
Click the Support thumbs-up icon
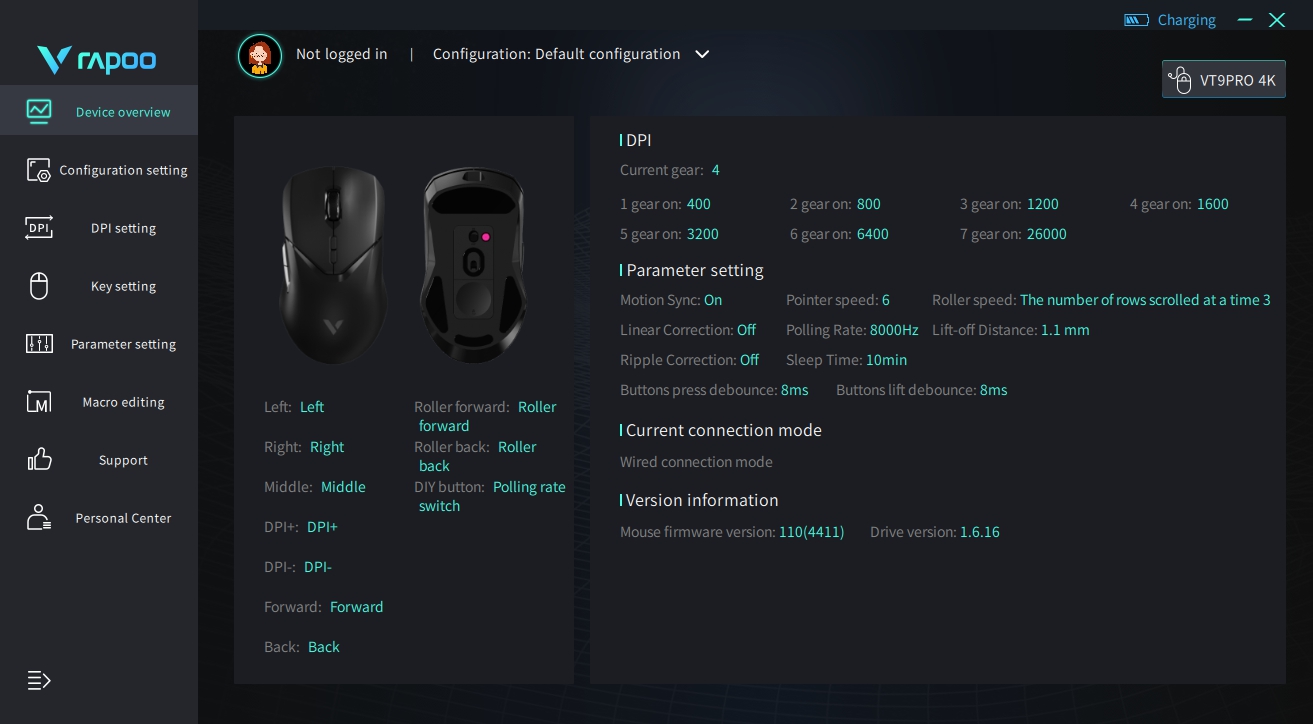point(39,459)
